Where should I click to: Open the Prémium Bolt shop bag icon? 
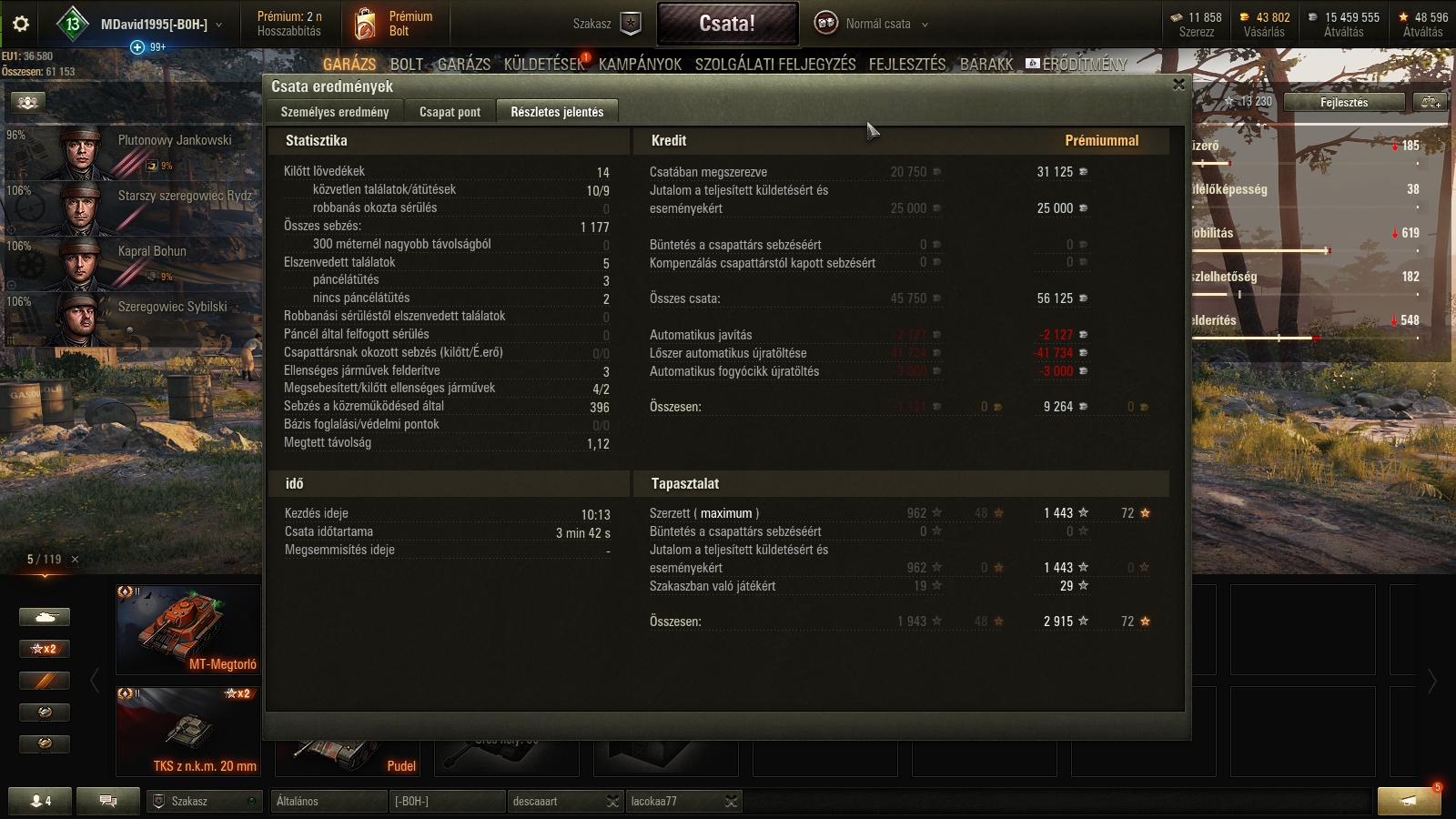365,24
